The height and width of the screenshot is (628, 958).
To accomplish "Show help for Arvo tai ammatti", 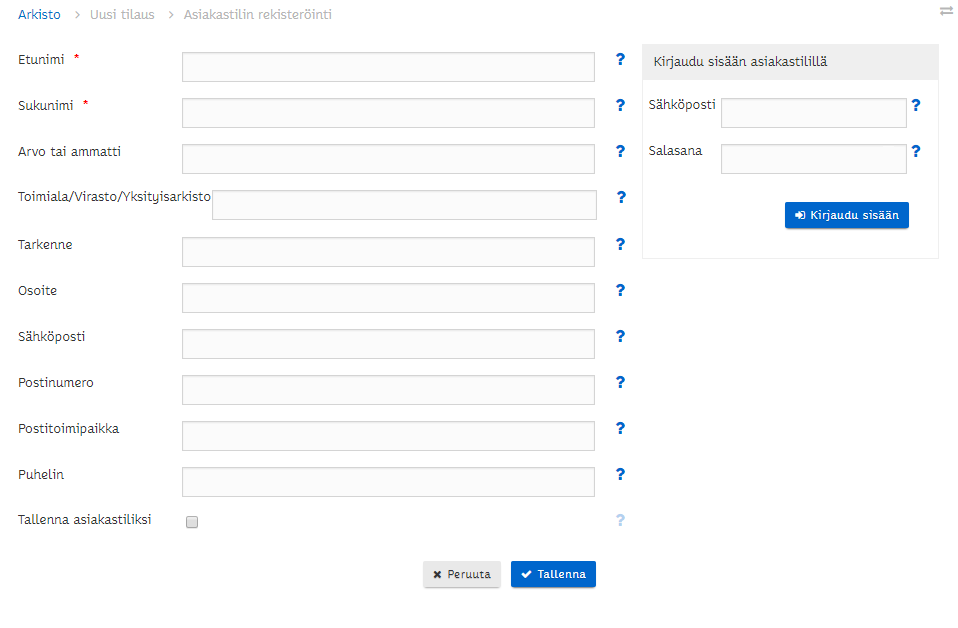I will (x=620, y=152).
